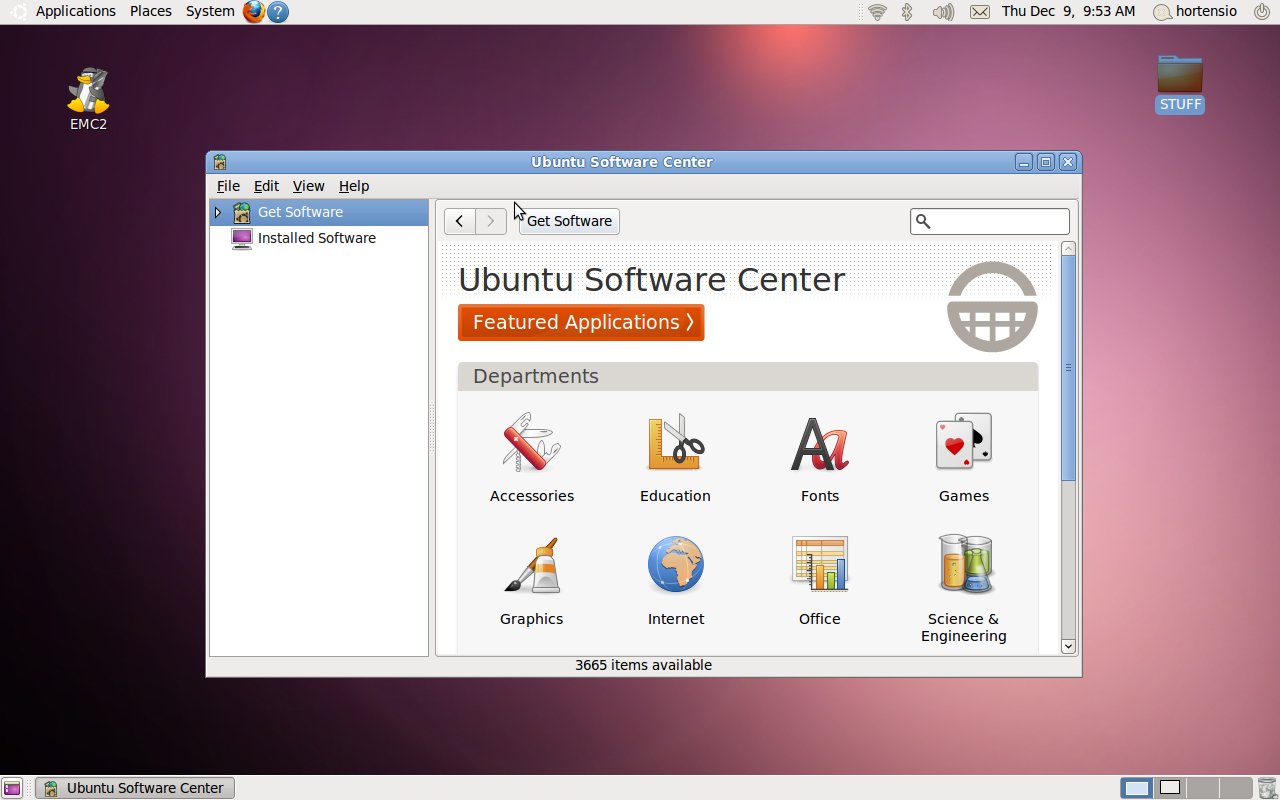Open Featured Applications
1280x800 pixels.
click(580, 322)
